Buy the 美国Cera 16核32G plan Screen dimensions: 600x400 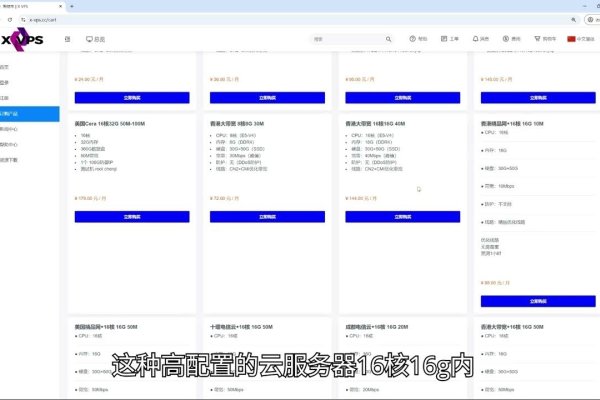(132, 217)
